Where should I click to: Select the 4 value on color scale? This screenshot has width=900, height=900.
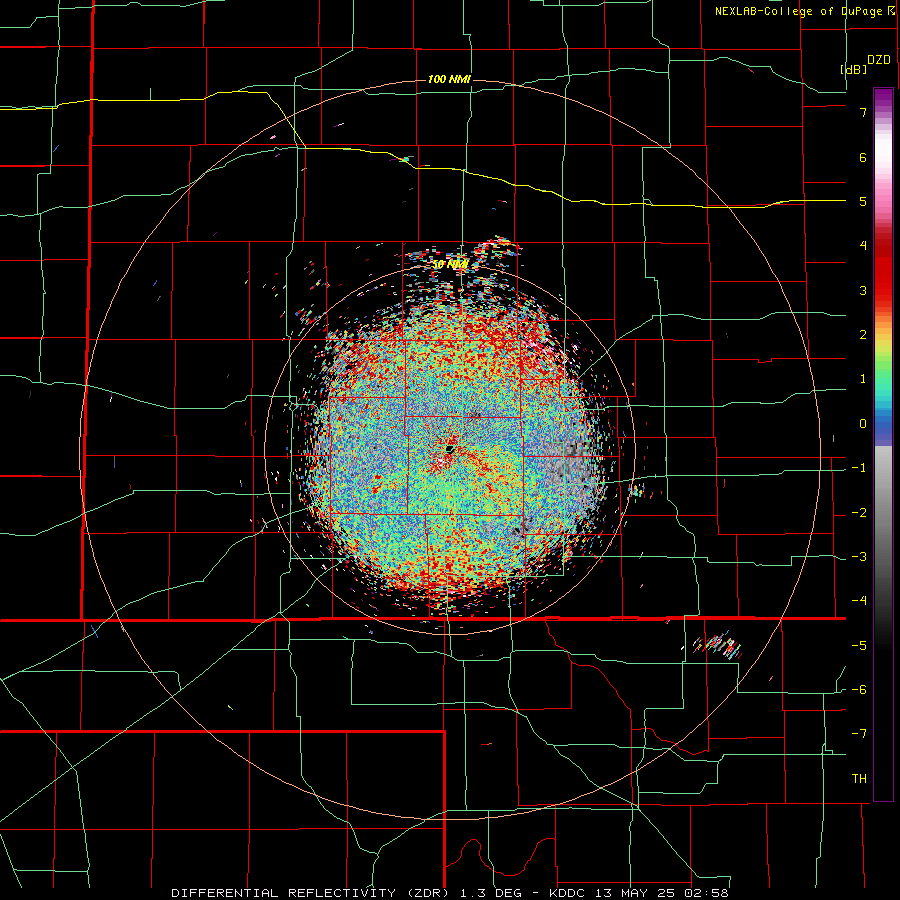coord(863,246)
